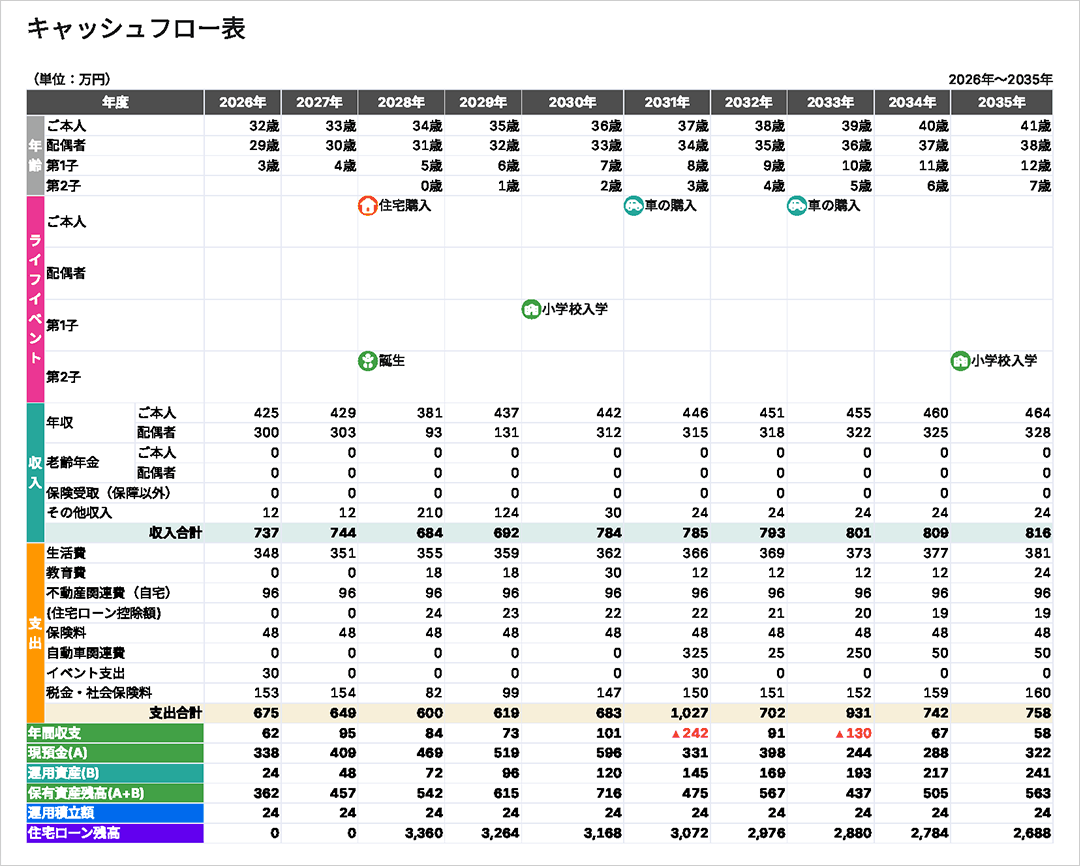Screen dimensions: 1080x866
Task: Click the （単位：万円） unit note
Action: coord(72,79)
